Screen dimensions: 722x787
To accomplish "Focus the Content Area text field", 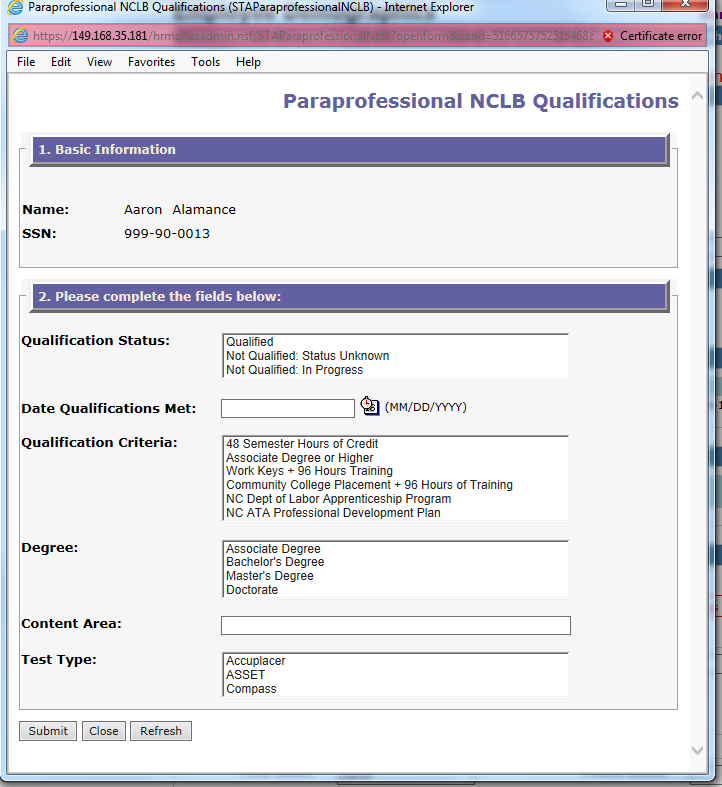I will (395, 626).
